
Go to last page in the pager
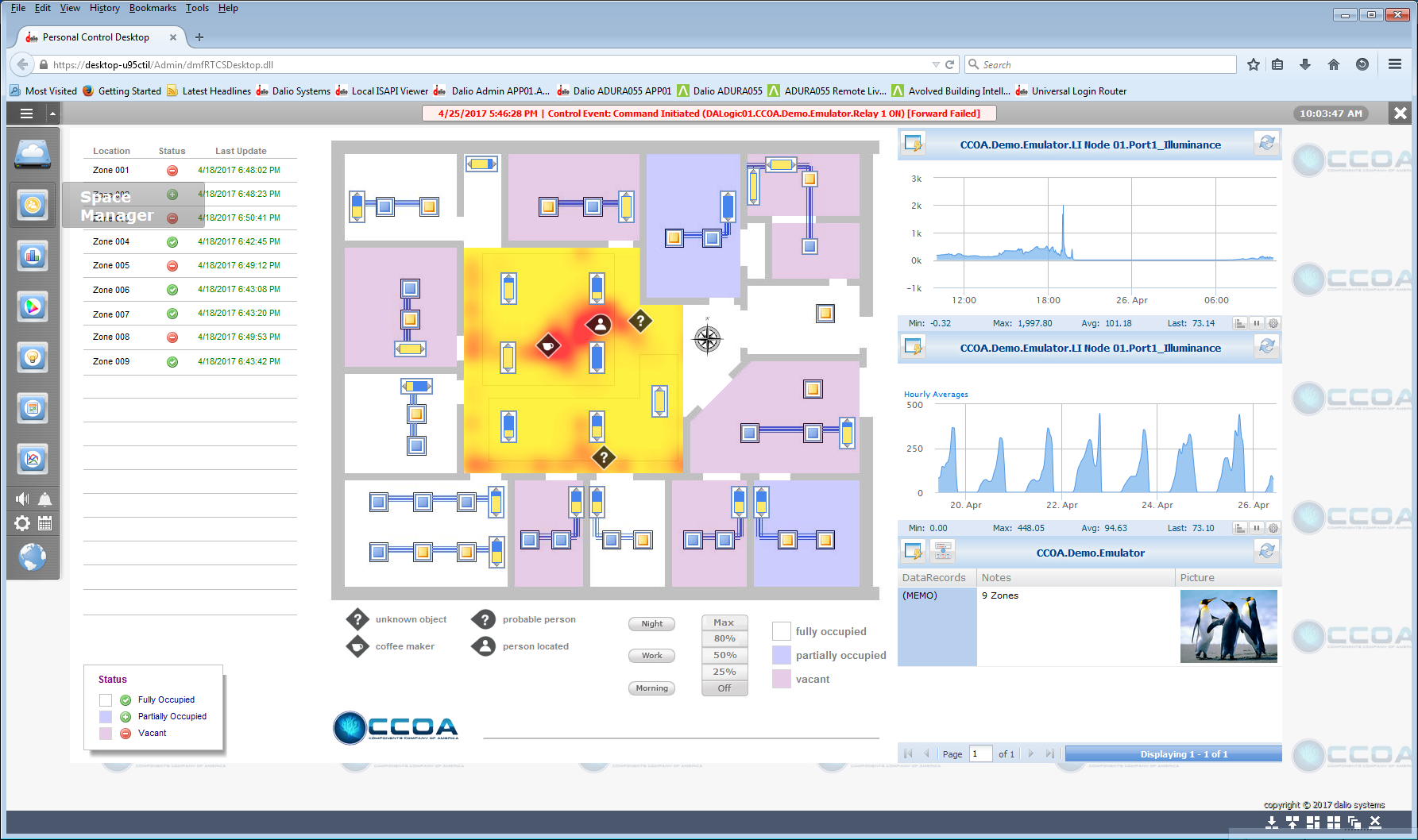(1050, 753)
